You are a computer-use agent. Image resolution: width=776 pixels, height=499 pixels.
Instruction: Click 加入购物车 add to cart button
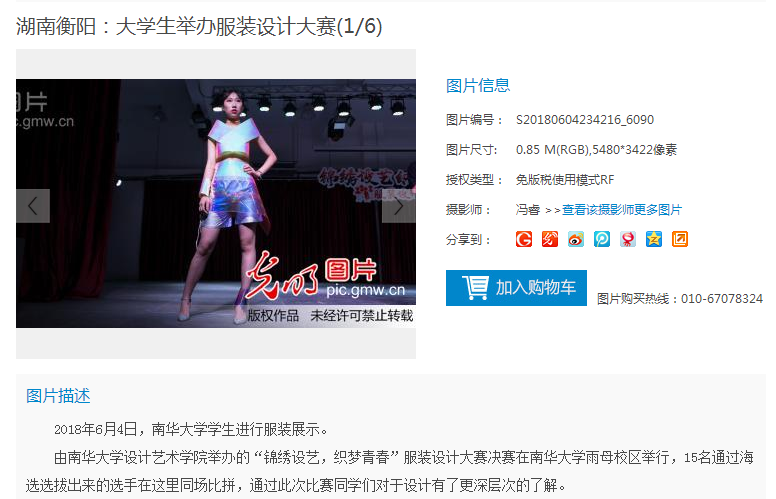[516, 288]
